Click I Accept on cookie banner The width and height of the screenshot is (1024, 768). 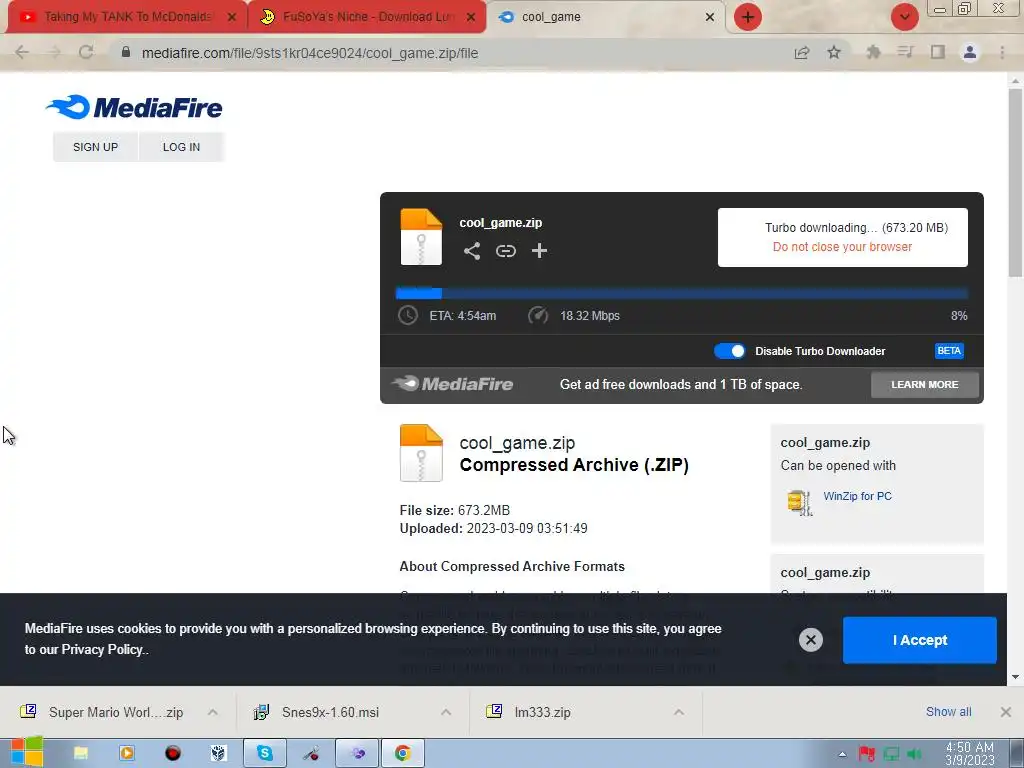[920, 640]
